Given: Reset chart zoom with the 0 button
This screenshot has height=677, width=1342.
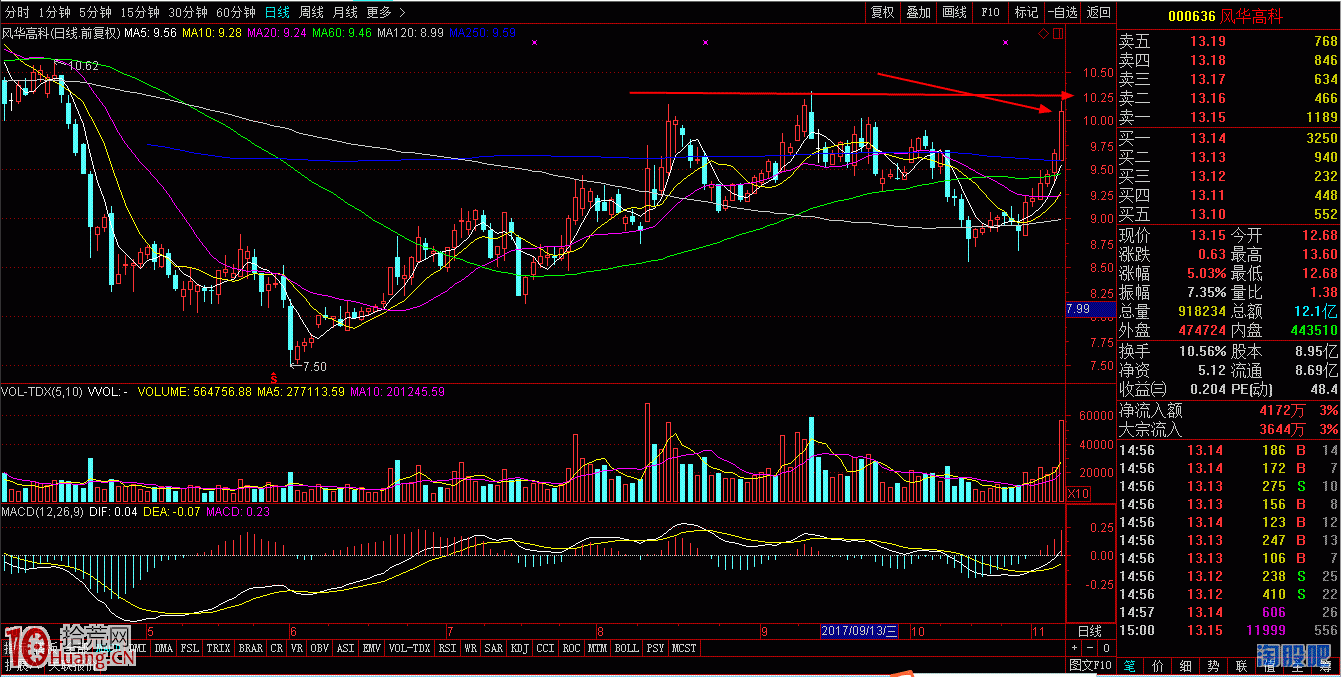Looking at the screenshot, I should click(x=1104, y=648).
